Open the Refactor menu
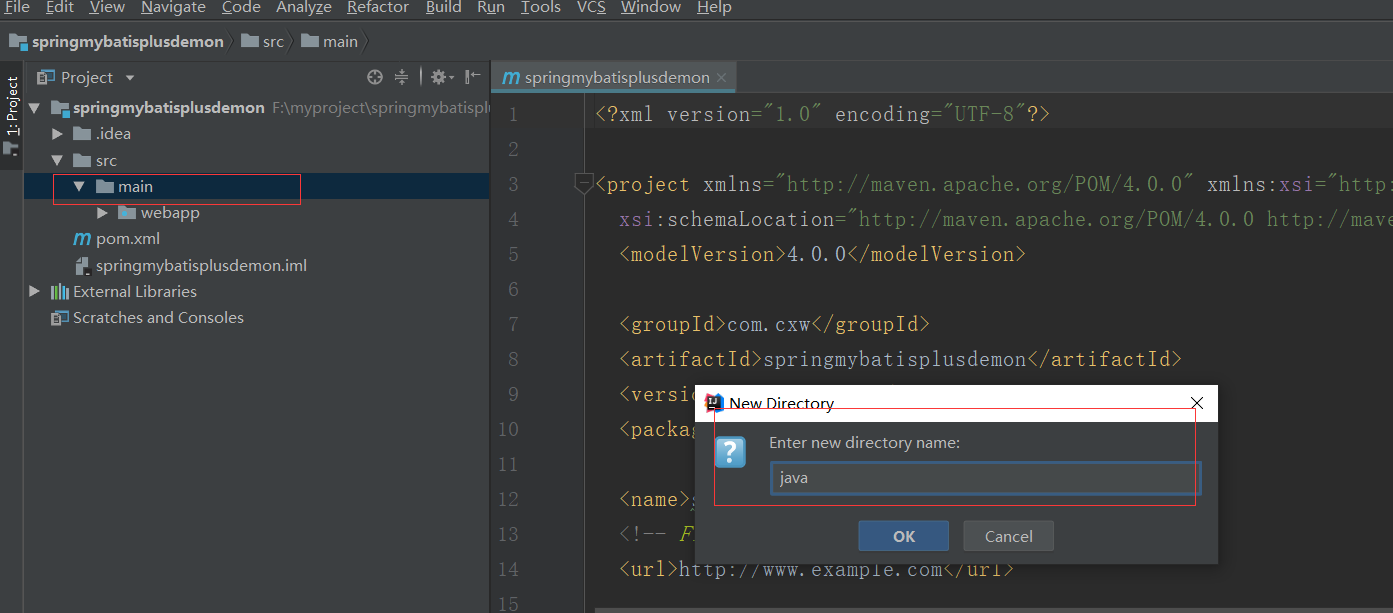The image size is (1393, 613). [x=377, y=8]
